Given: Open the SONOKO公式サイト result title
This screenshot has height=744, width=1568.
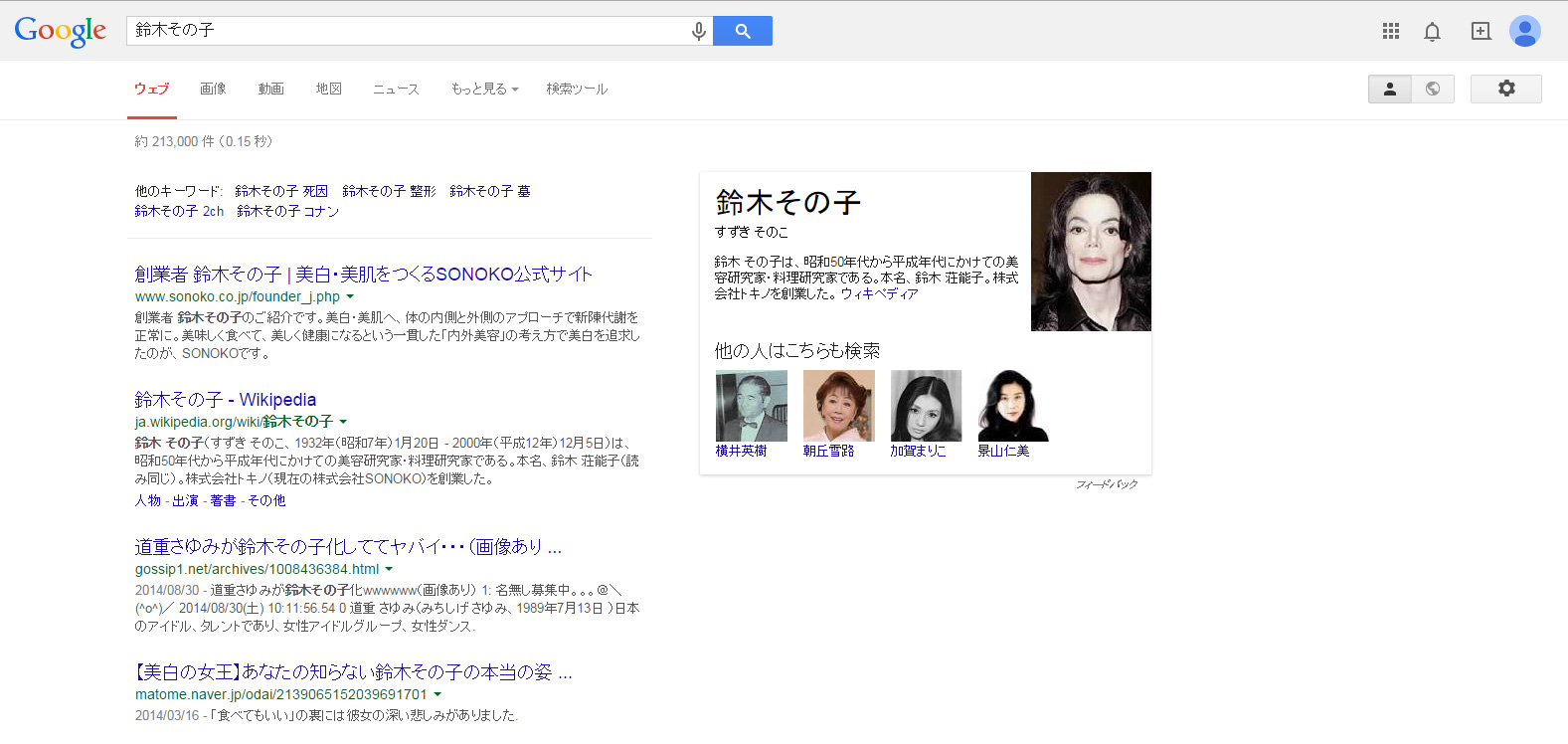Looking at the screenshot, I should pos(364,275).
